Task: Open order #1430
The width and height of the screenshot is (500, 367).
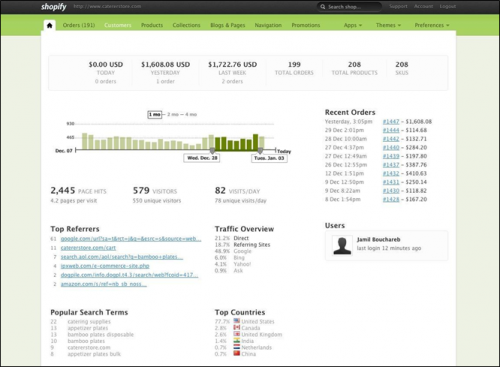Action: (391, 191)
